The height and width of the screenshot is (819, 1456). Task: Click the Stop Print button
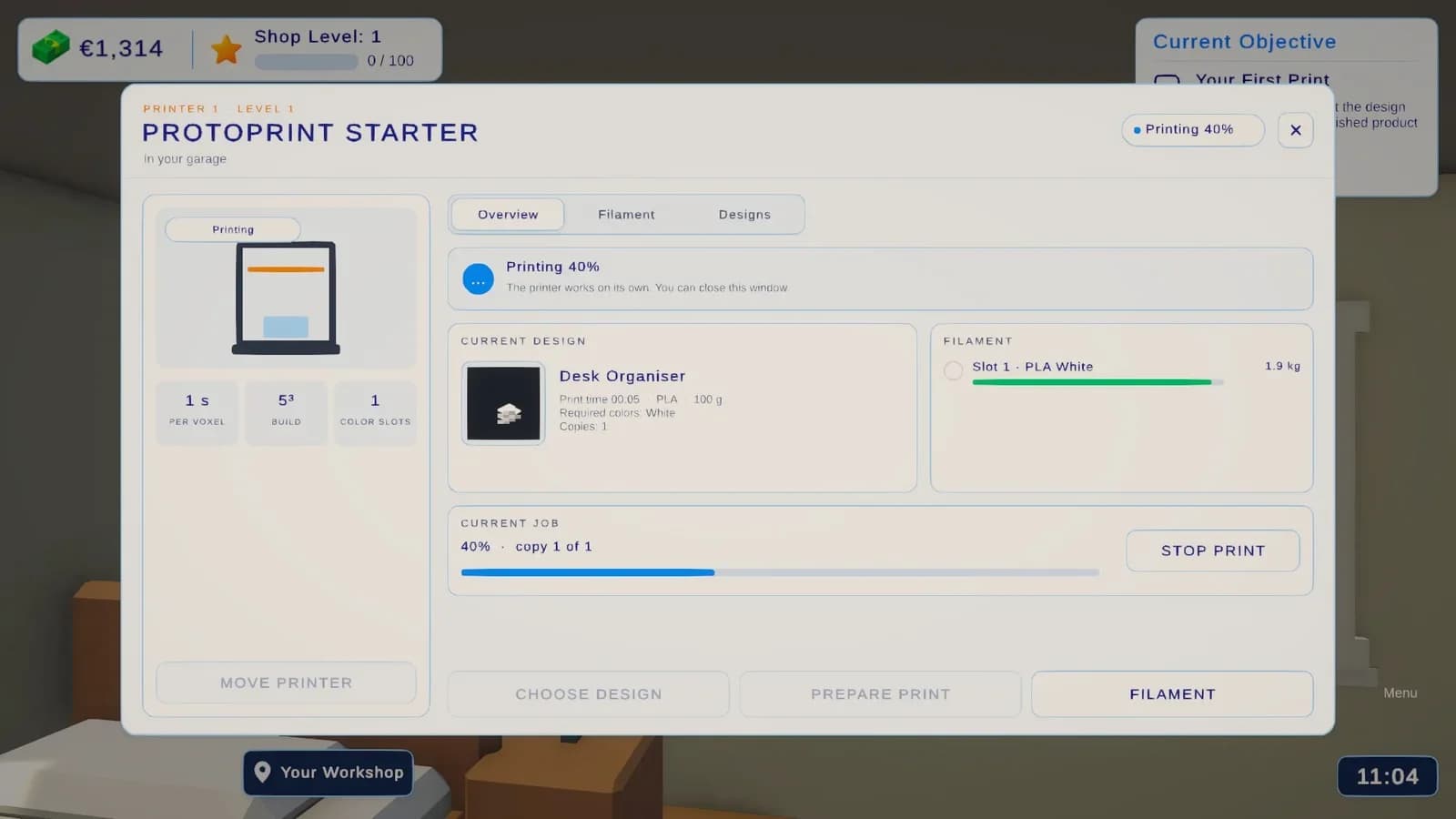[x=1213, y=551]
